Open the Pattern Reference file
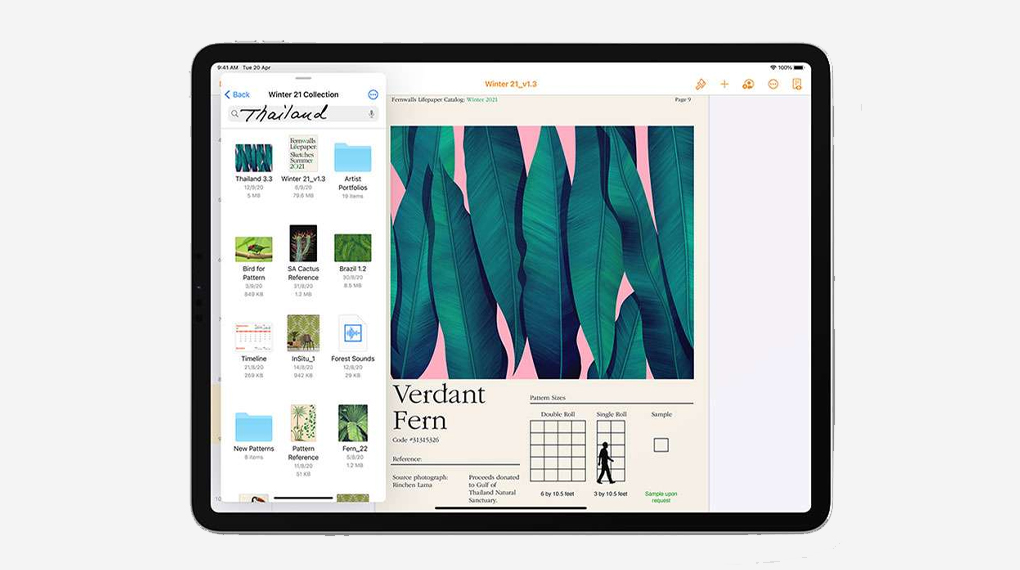Viewport: 1020px width, 570px height. click(303, 423)
